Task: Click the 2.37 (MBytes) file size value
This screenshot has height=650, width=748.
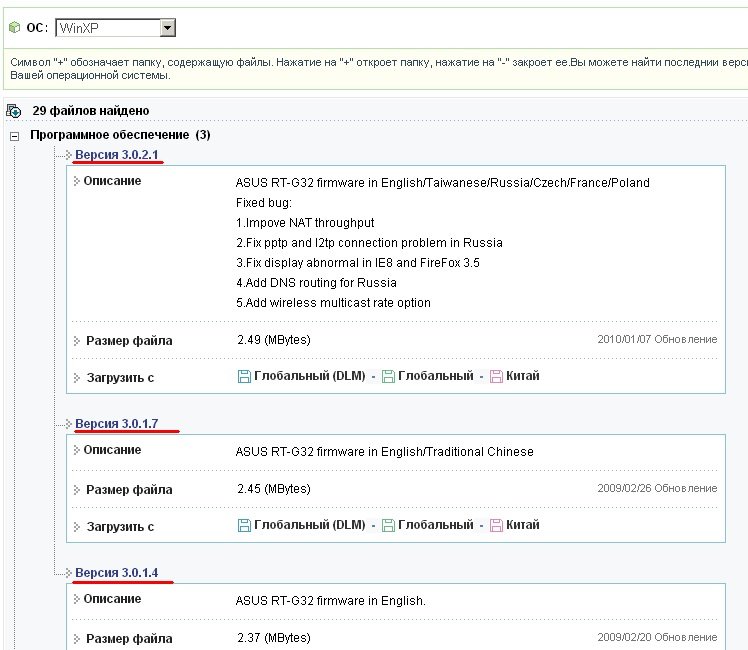Action: pos(274,638)
